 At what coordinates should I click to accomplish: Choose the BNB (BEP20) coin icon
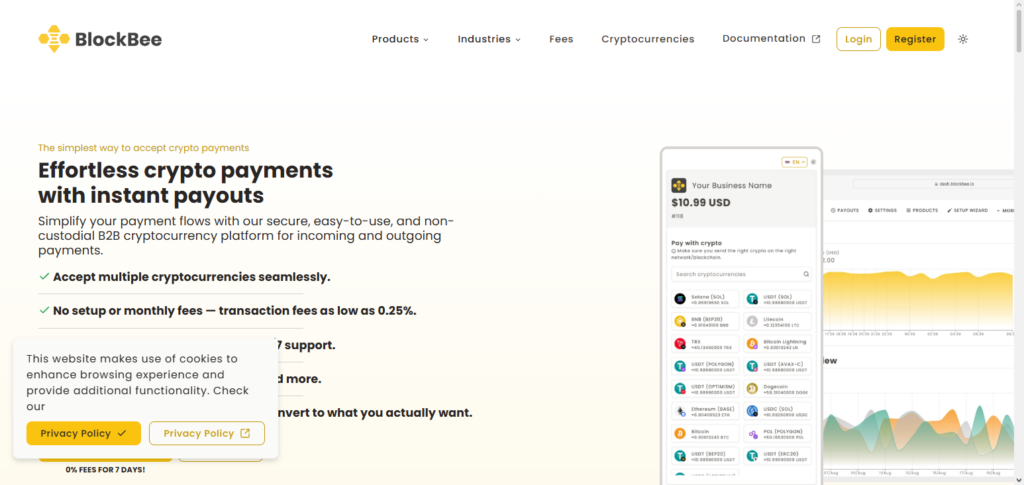click(x=679, y=321)
